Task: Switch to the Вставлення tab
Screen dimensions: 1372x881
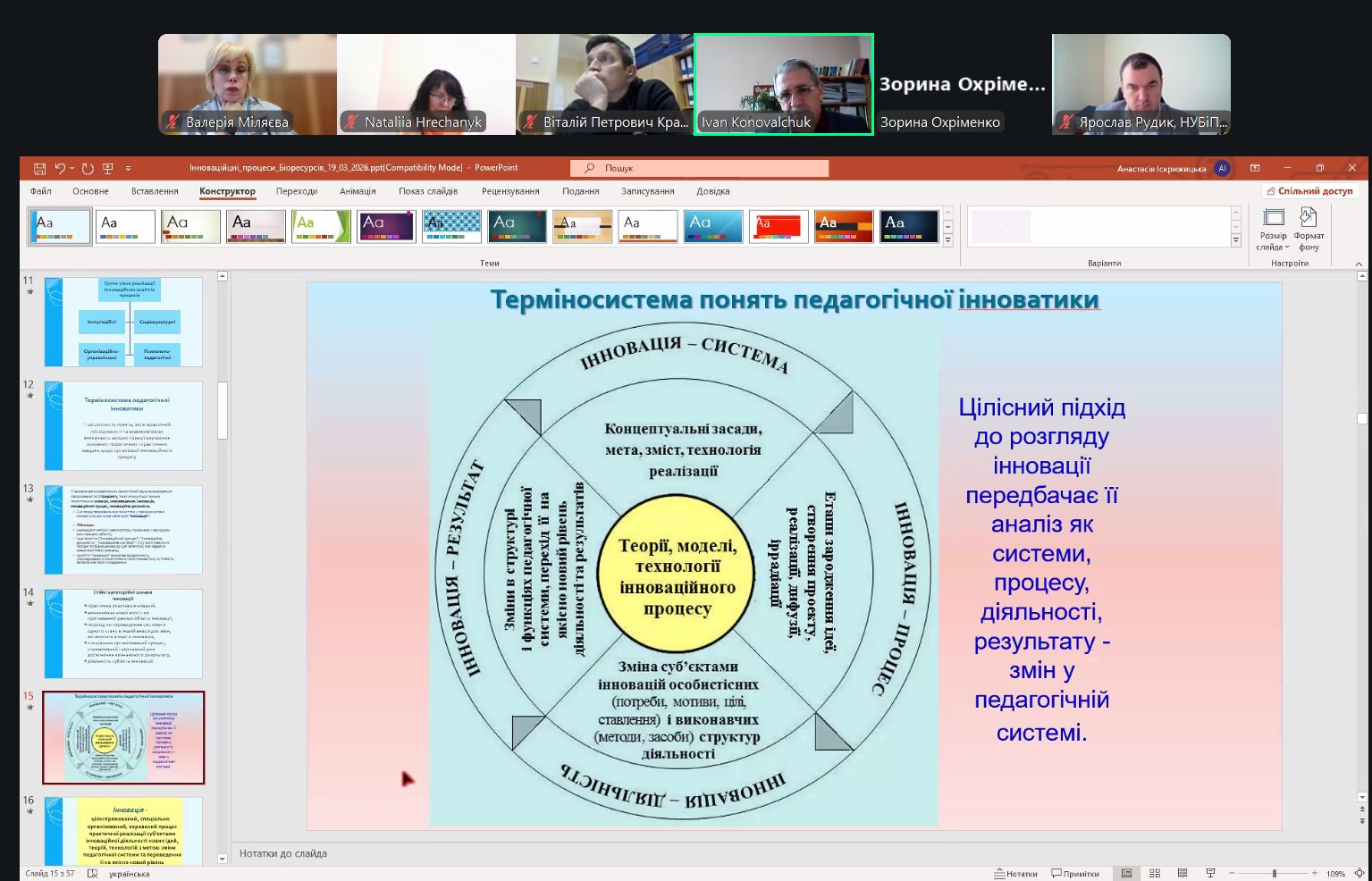Action: [155, 191]
